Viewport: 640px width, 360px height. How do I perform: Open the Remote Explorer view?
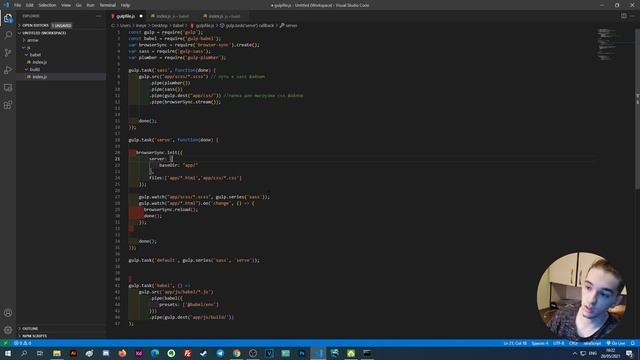click(x=8, y=88)
